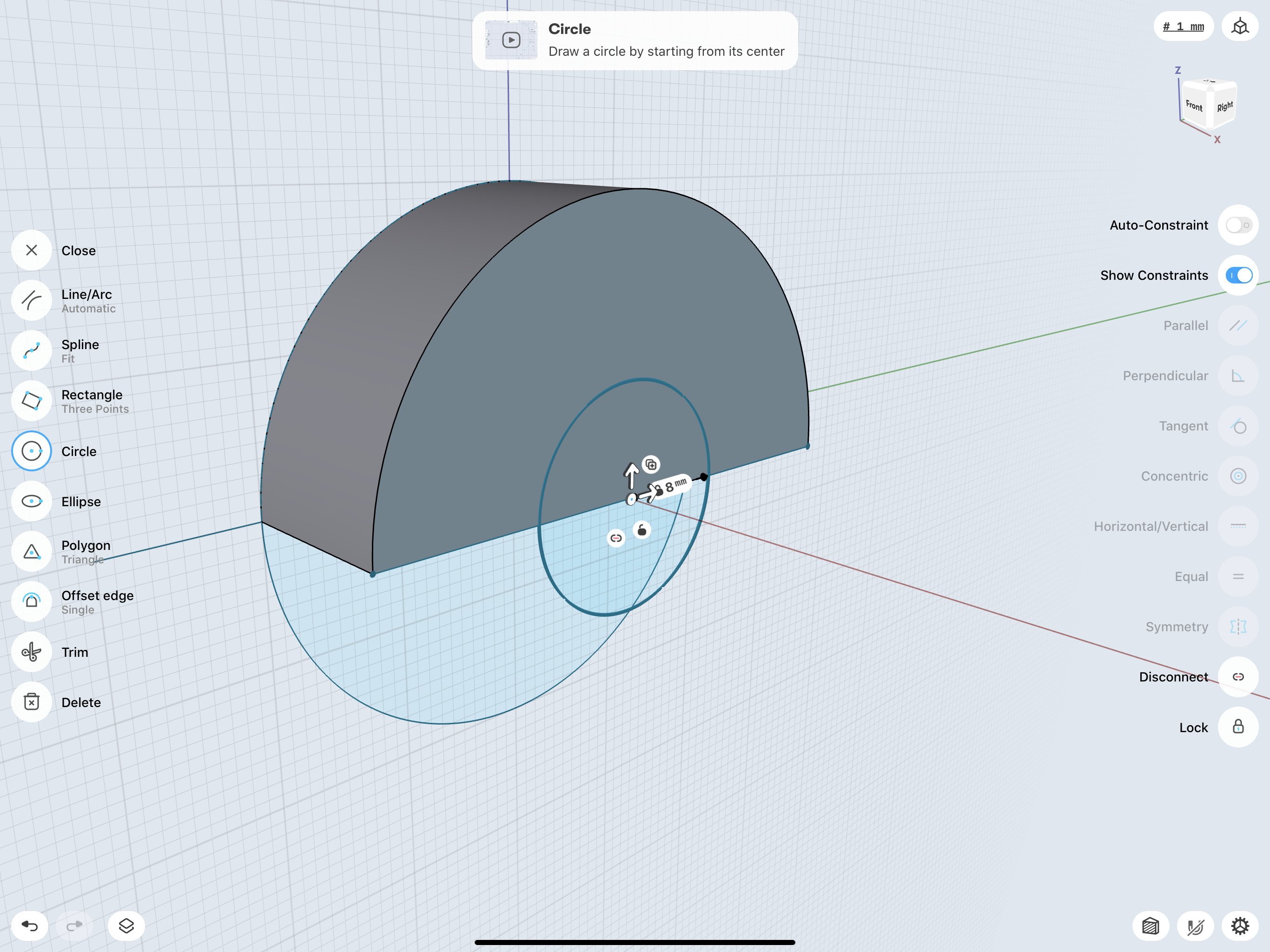The width and height of the screenshot is (1270, 952).
Task: Pick the Polygon Triangle tool
Action: (x=32, y=552)
